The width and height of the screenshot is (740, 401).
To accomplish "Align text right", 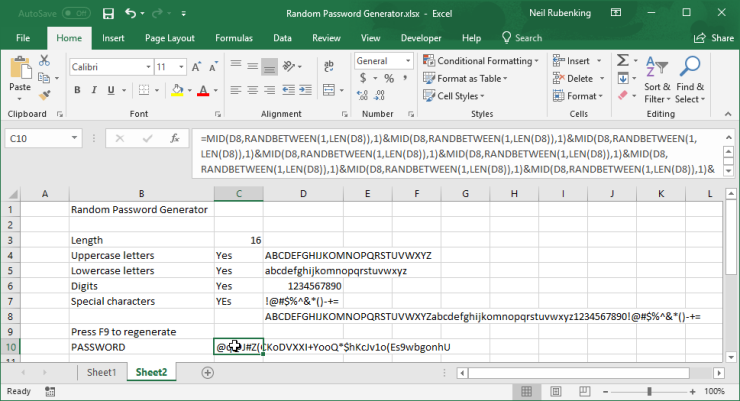I will tap(269, 90).
